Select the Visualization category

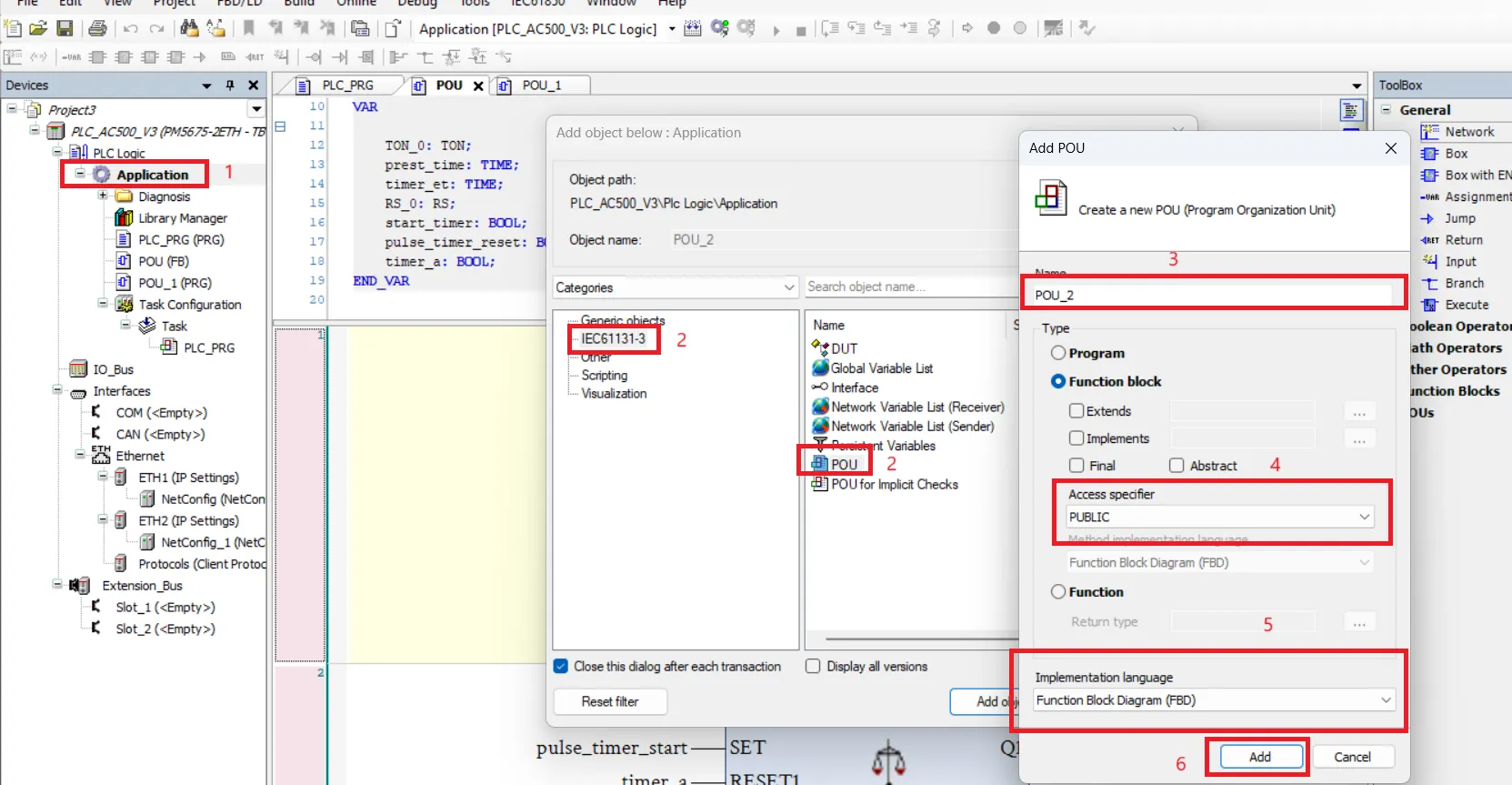point(615,394)
